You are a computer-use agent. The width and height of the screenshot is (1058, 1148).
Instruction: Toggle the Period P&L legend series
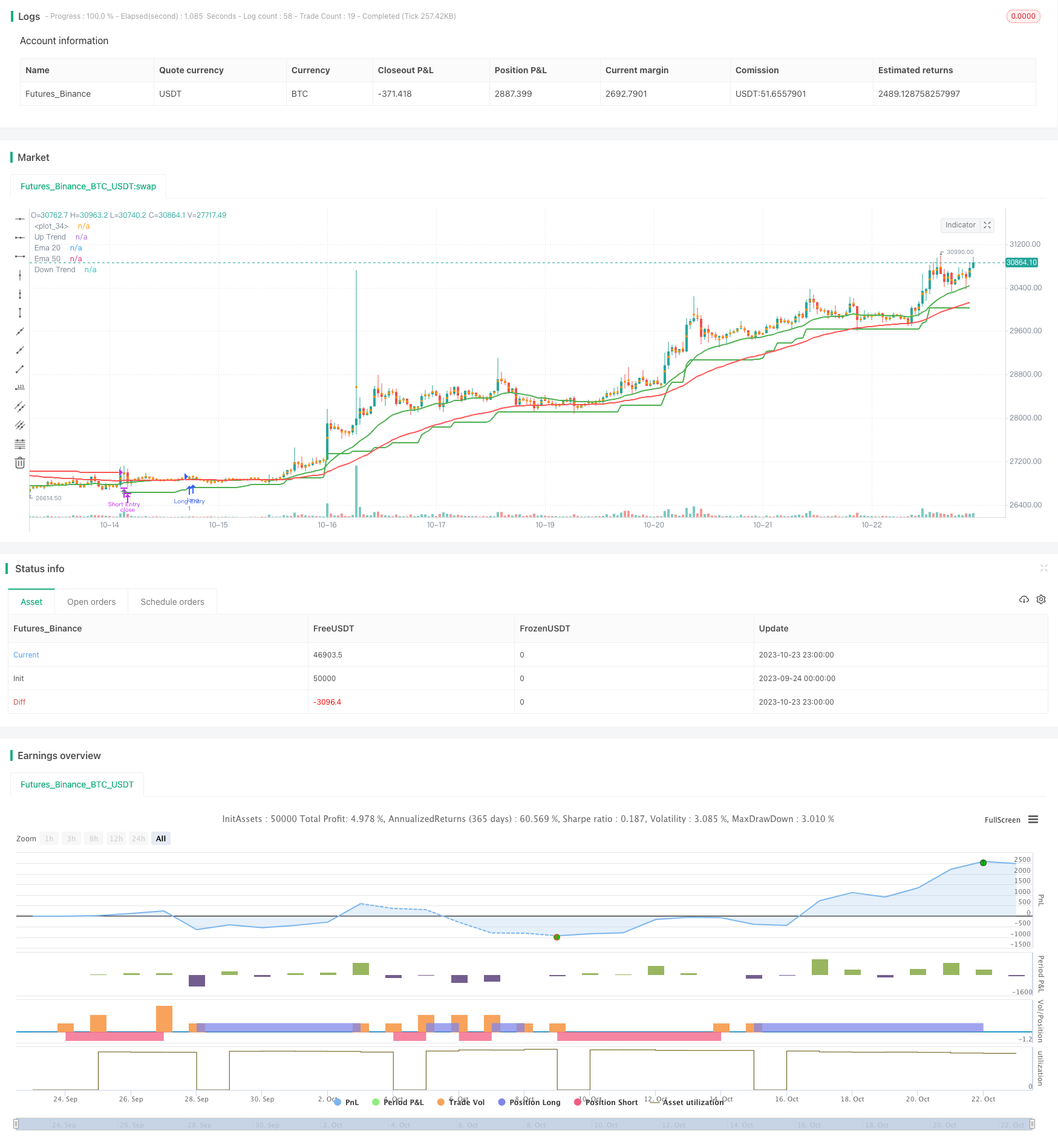[398, 1102]
